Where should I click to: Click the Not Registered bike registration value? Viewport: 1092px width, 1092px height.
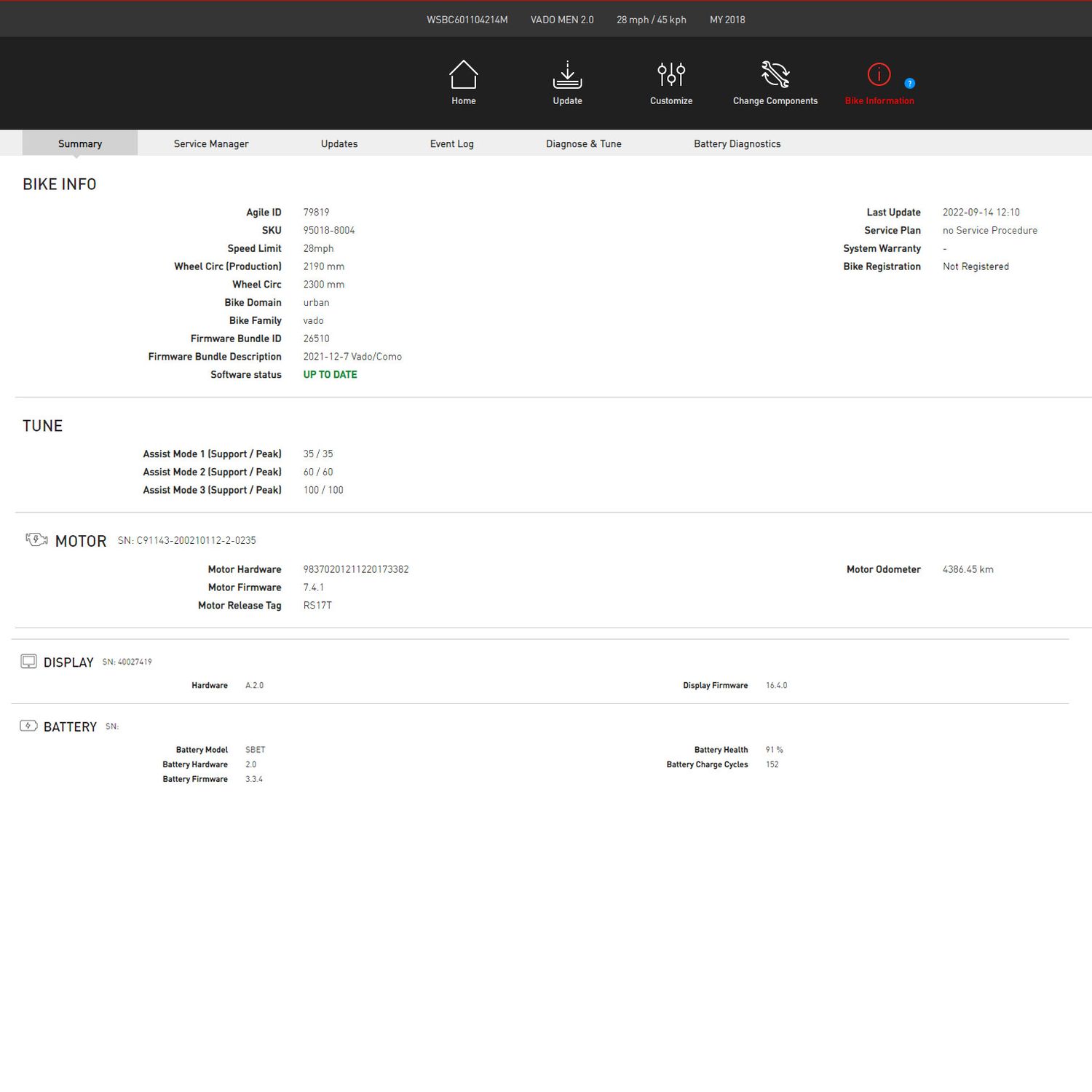tap(976, 266)
